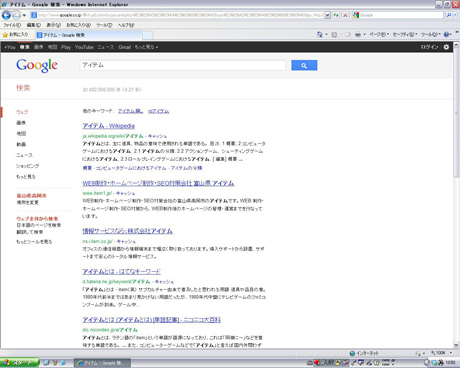The height and width of the screenshot is (368, 460).
Task: Click the IE taskbar button アイテム - Google
Action: (102, 363)
